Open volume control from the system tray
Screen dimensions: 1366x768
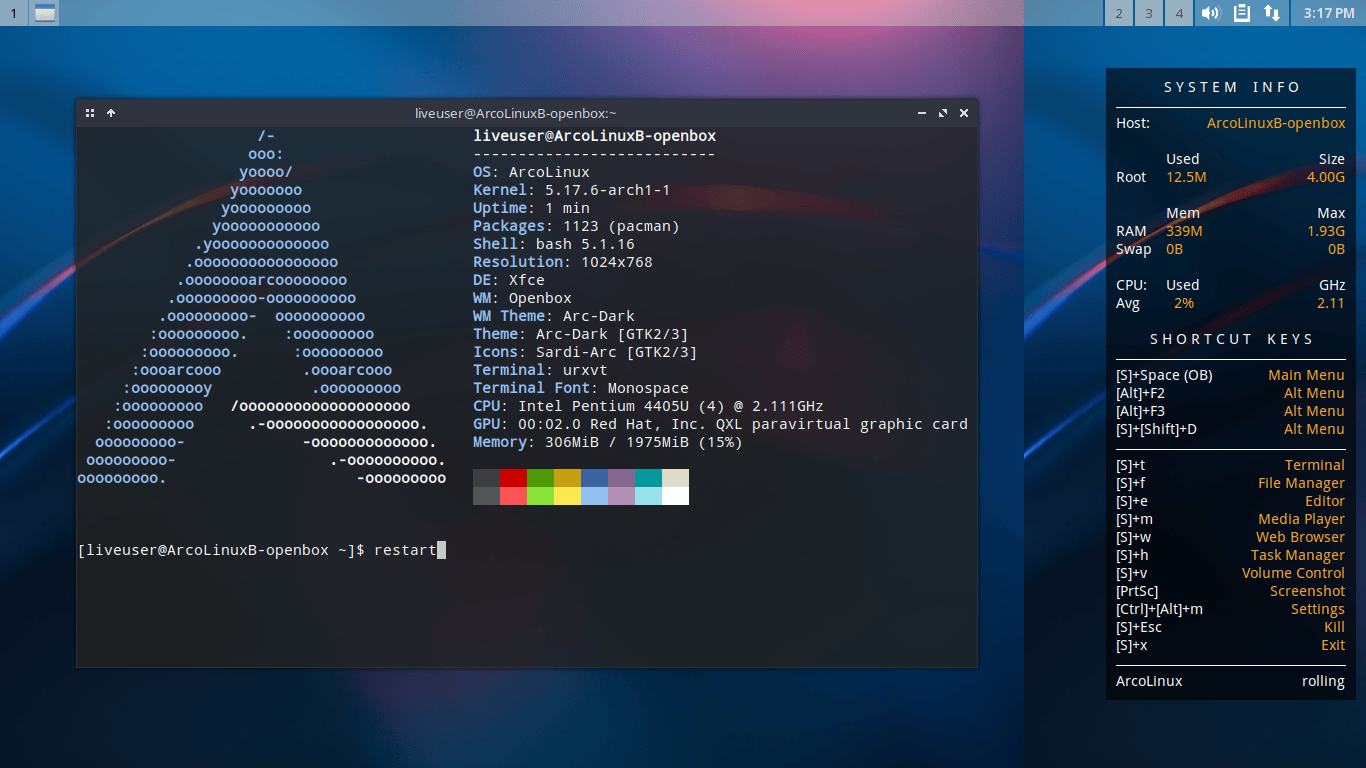pyautogui.click(x=1210, y=13)
